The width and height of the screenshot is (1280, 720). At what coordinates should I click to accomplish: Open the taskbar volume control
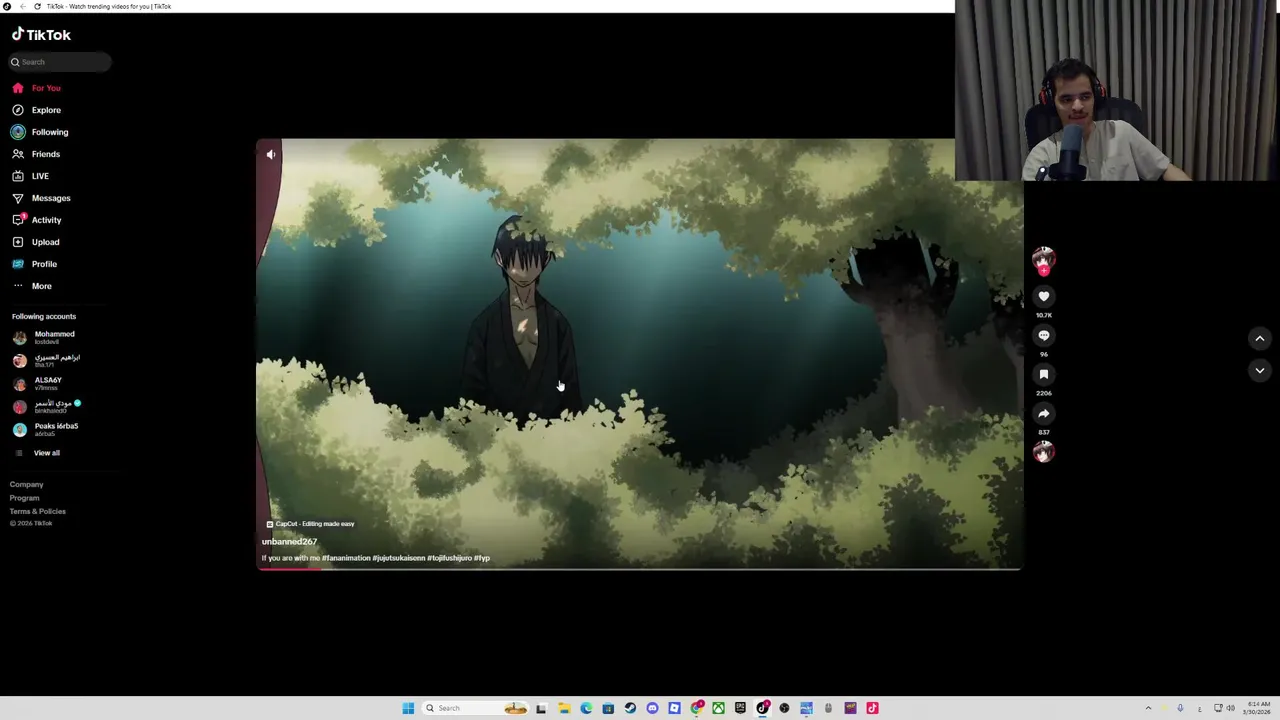1230,708
